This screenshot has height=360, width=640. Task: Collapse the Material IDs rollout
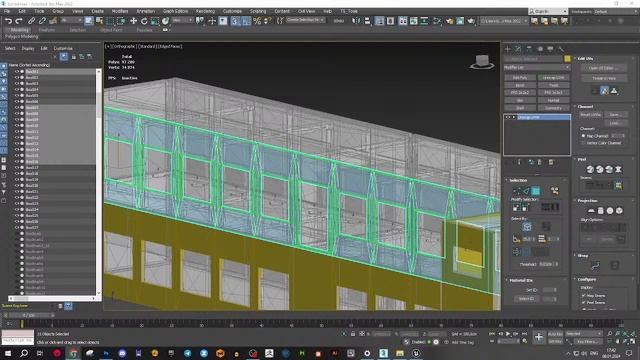(x=521, y=280)
